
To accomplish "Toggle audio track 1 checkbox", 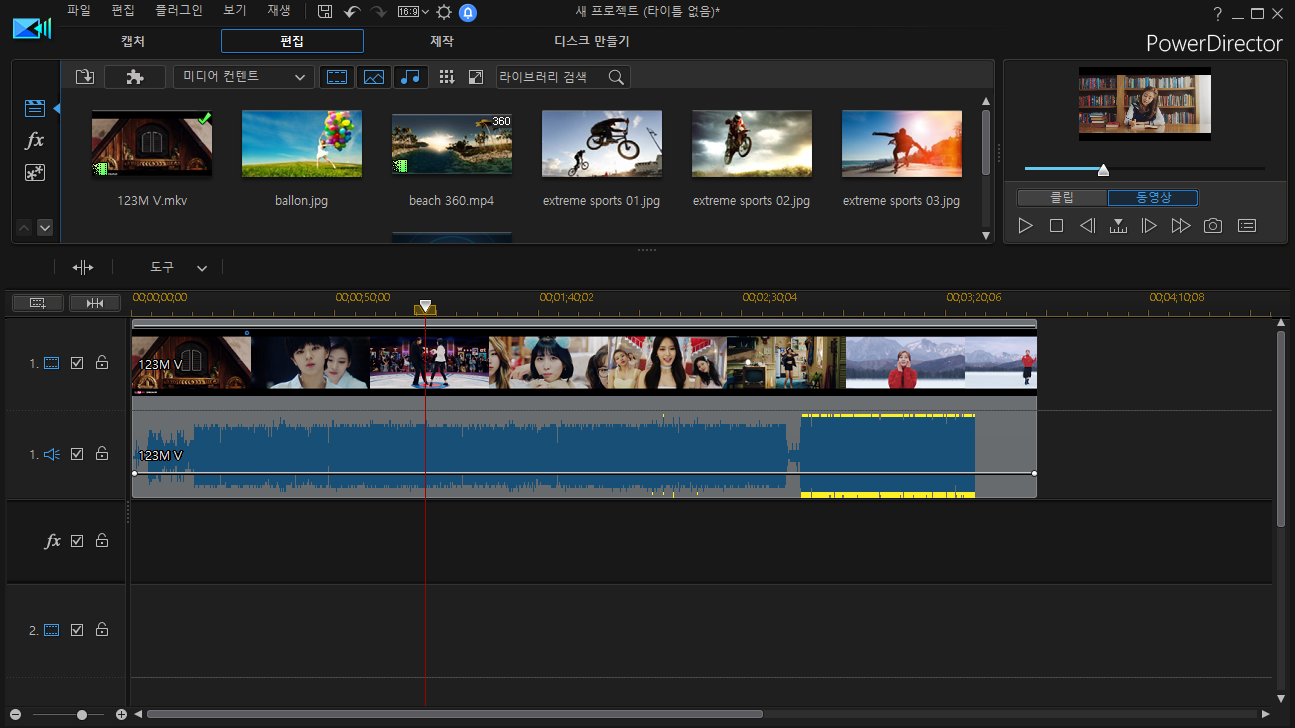I will click(x=77, y=454).
